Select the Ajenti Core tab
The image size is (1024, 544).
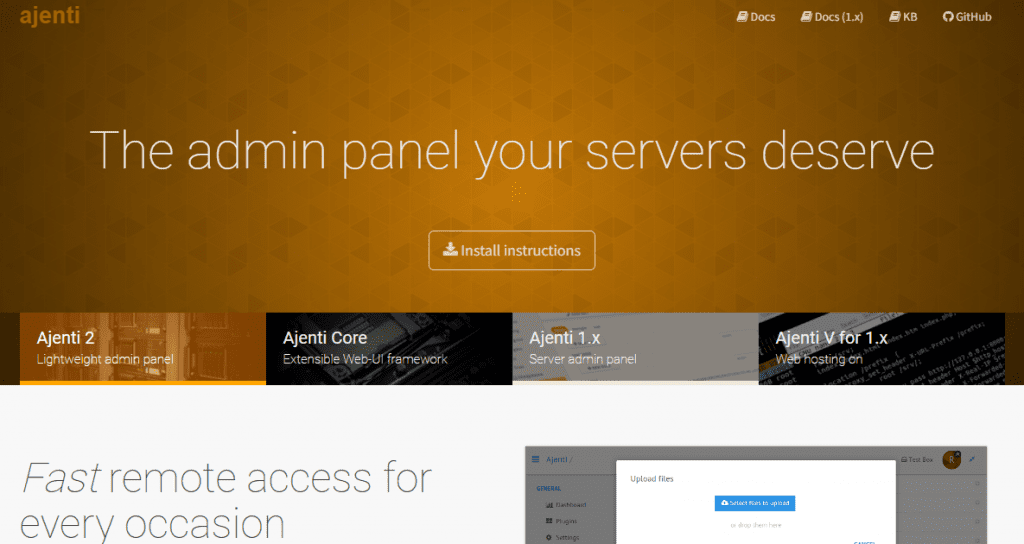pyautogui.click(x=389, y=349)
